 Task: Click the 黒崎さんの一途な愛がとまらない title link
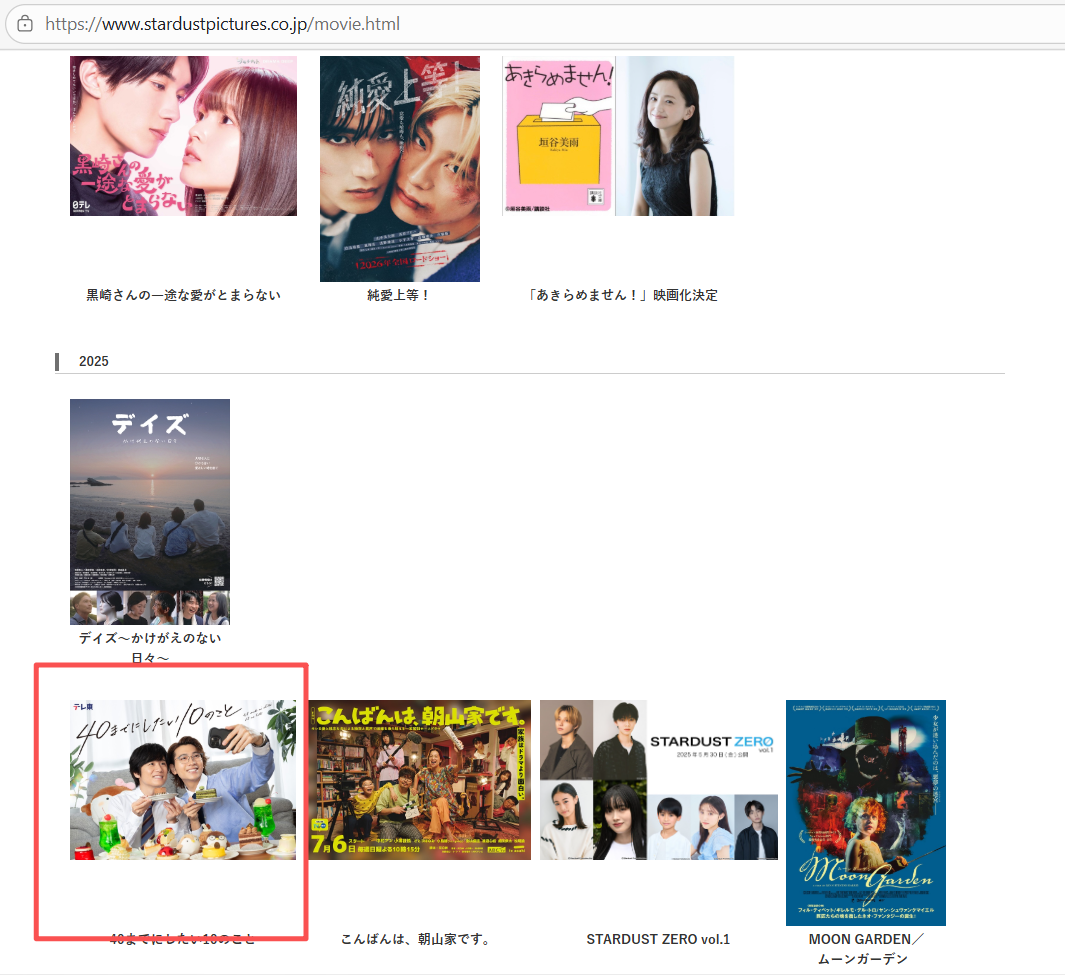[x=183, y=295]
